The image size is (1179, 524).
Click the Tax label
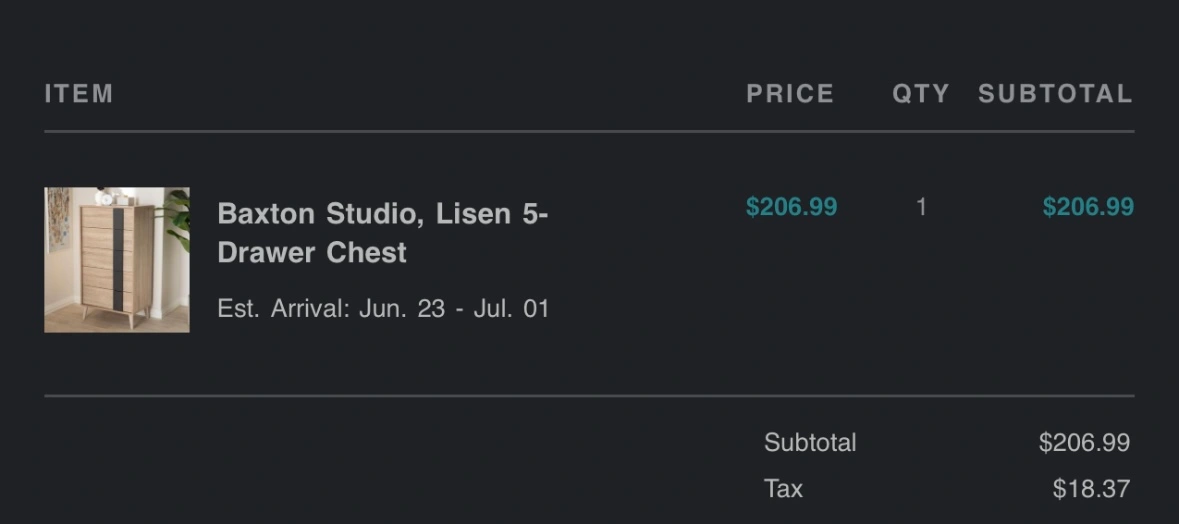[x=783, y=489]
